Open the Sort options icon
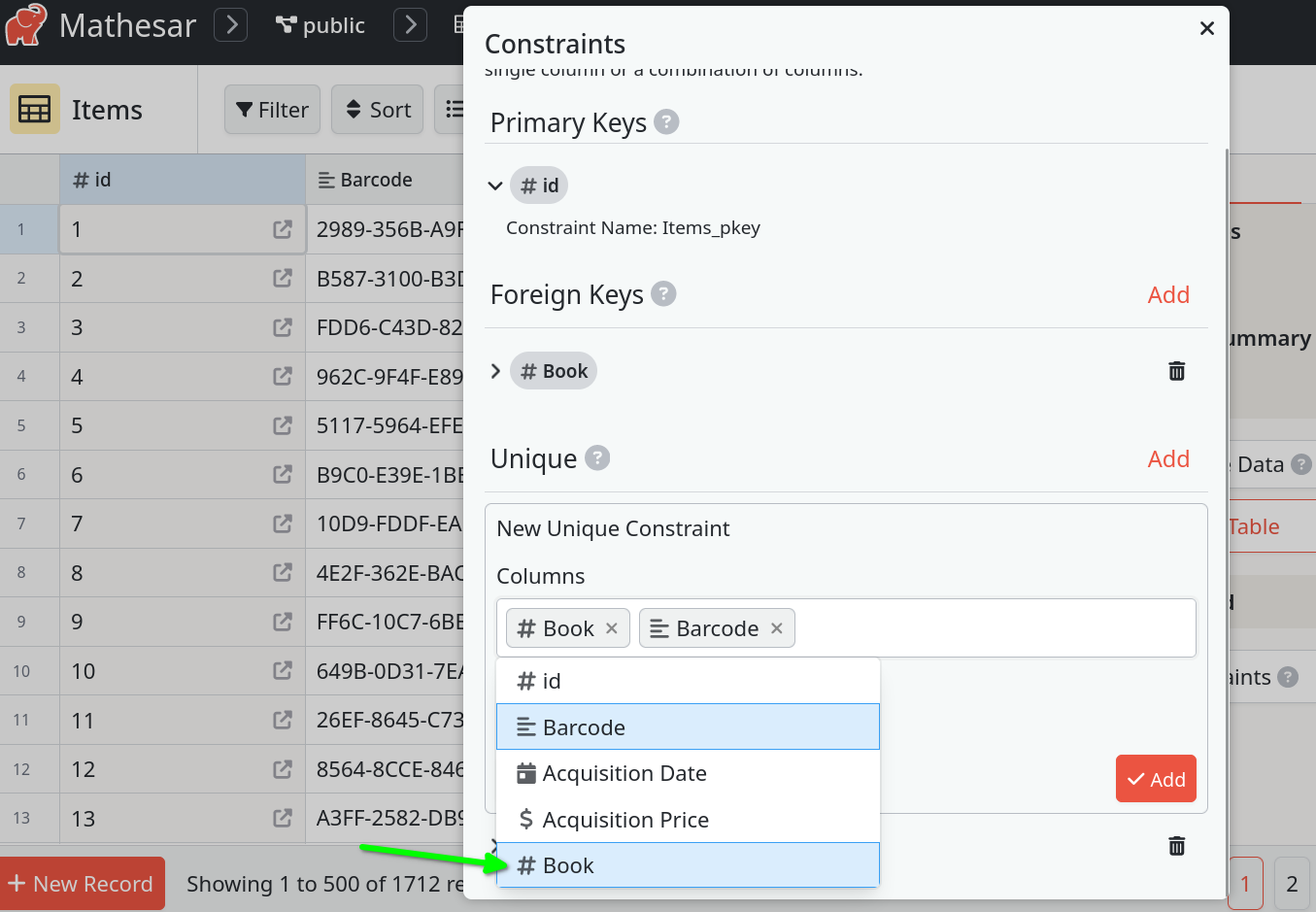The image size is (1316, 912). [x=377, y=109]
